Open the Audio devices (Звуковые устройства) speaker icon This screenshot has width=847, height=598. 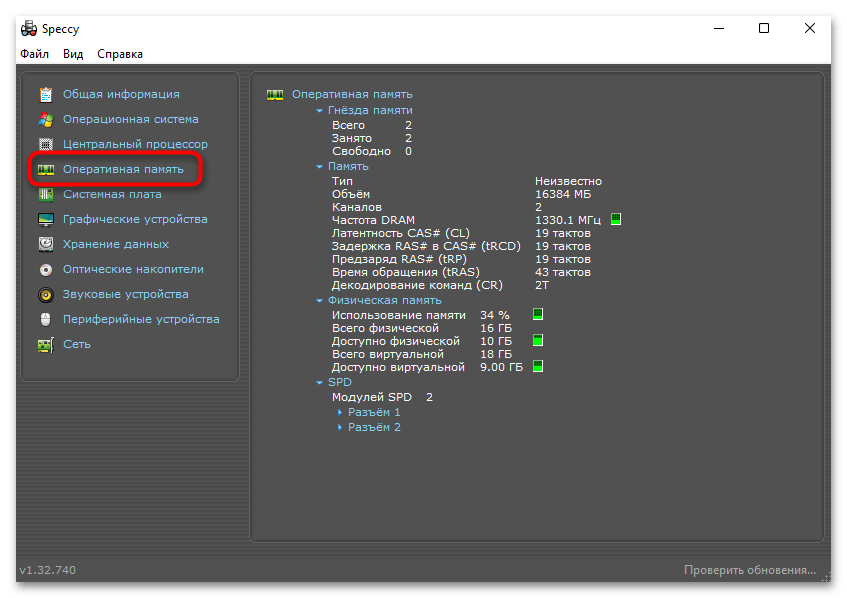click(x=46, y=295)
